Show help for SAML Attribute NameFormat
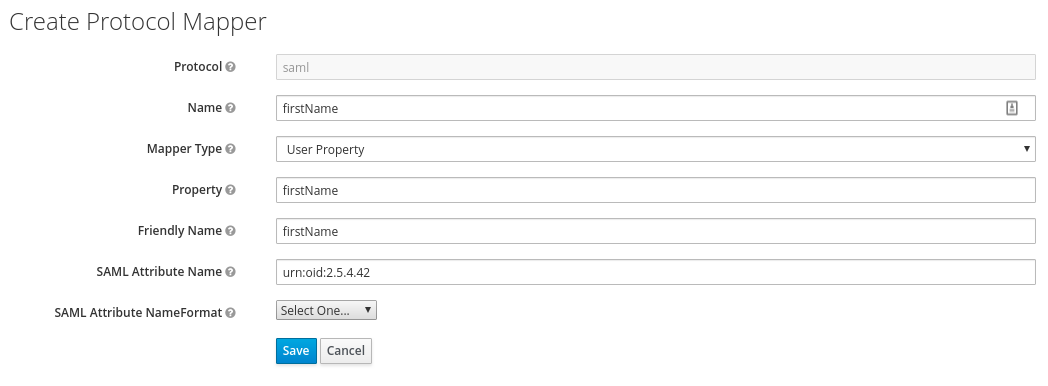The width and height of the screenshot is (1048, 386). point(231,312)
